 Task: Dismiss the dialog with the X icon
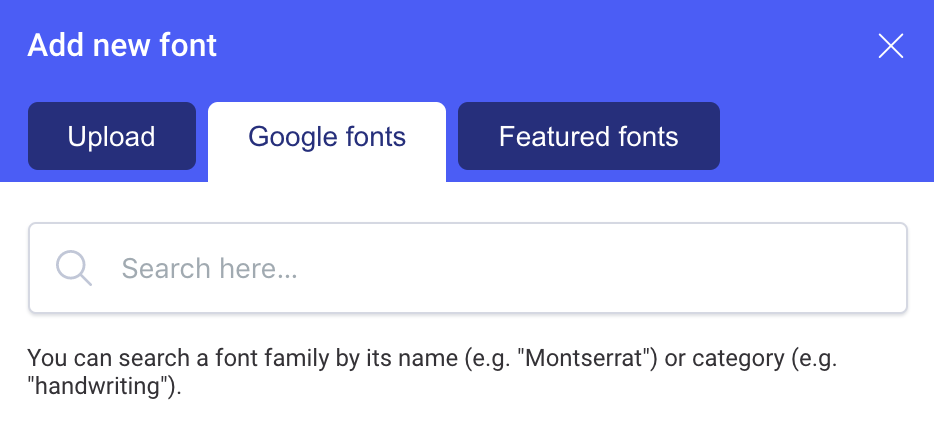pyautogui.click(x=890, y=46)
